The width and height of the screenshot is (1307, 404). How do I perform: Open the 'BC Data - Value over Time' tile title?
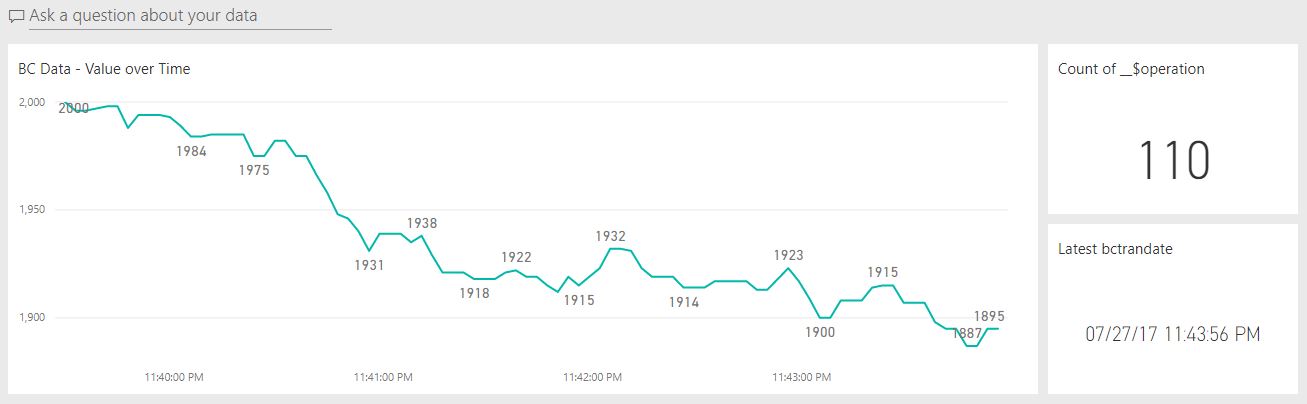click(104, 69)
